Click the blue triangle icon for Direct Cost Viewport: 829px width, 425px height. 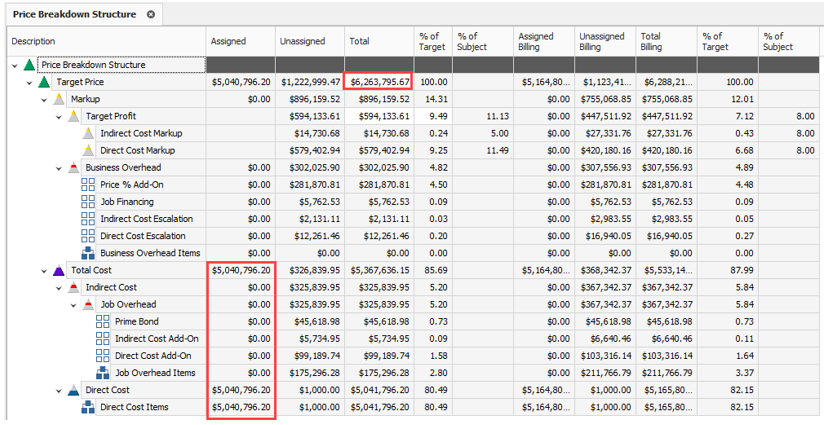(x=73, y=390)
